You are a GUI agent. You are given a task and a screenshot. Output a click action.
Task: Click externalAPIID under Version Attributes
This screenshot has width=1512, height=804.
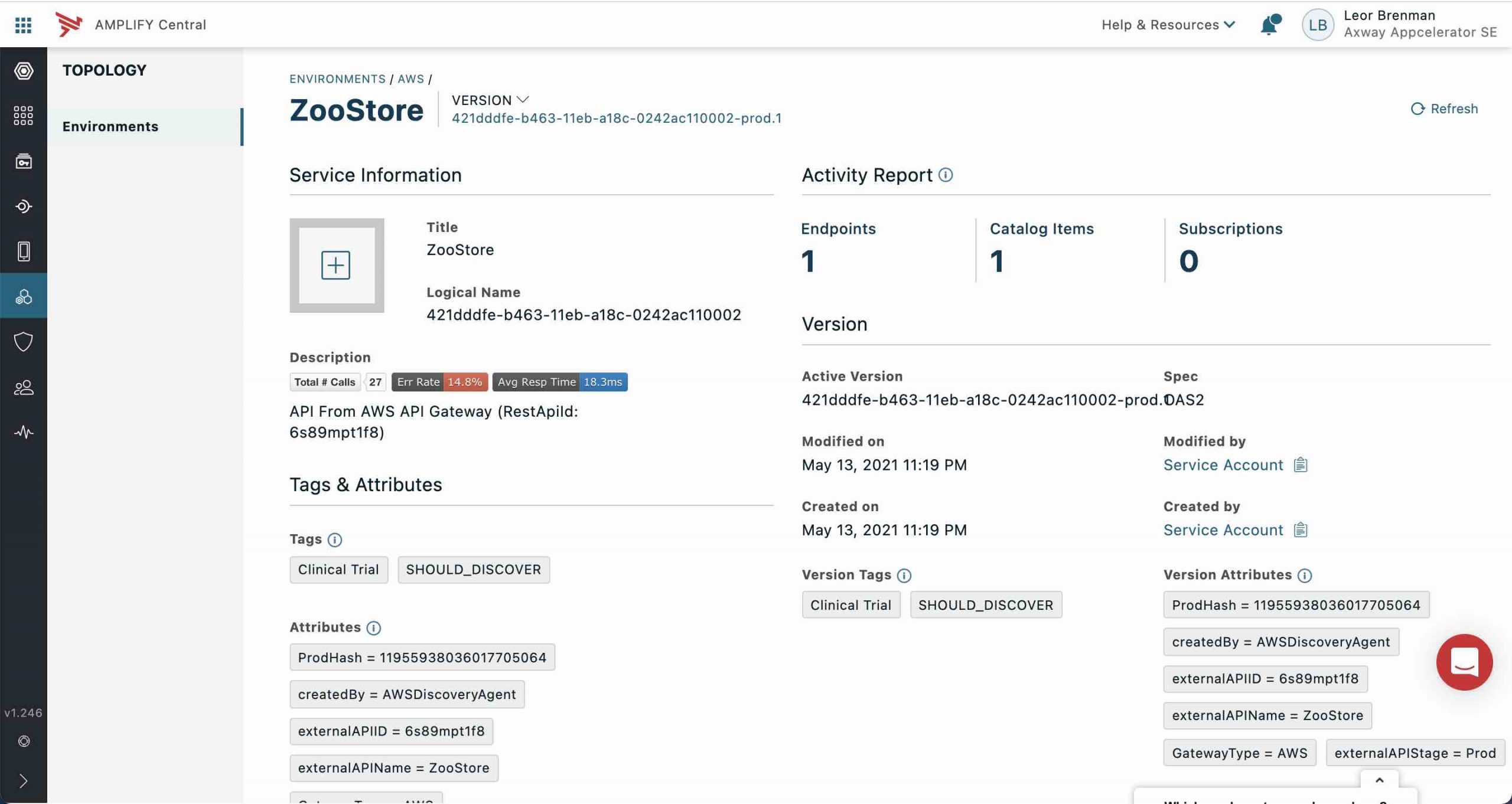point(1265,679)
